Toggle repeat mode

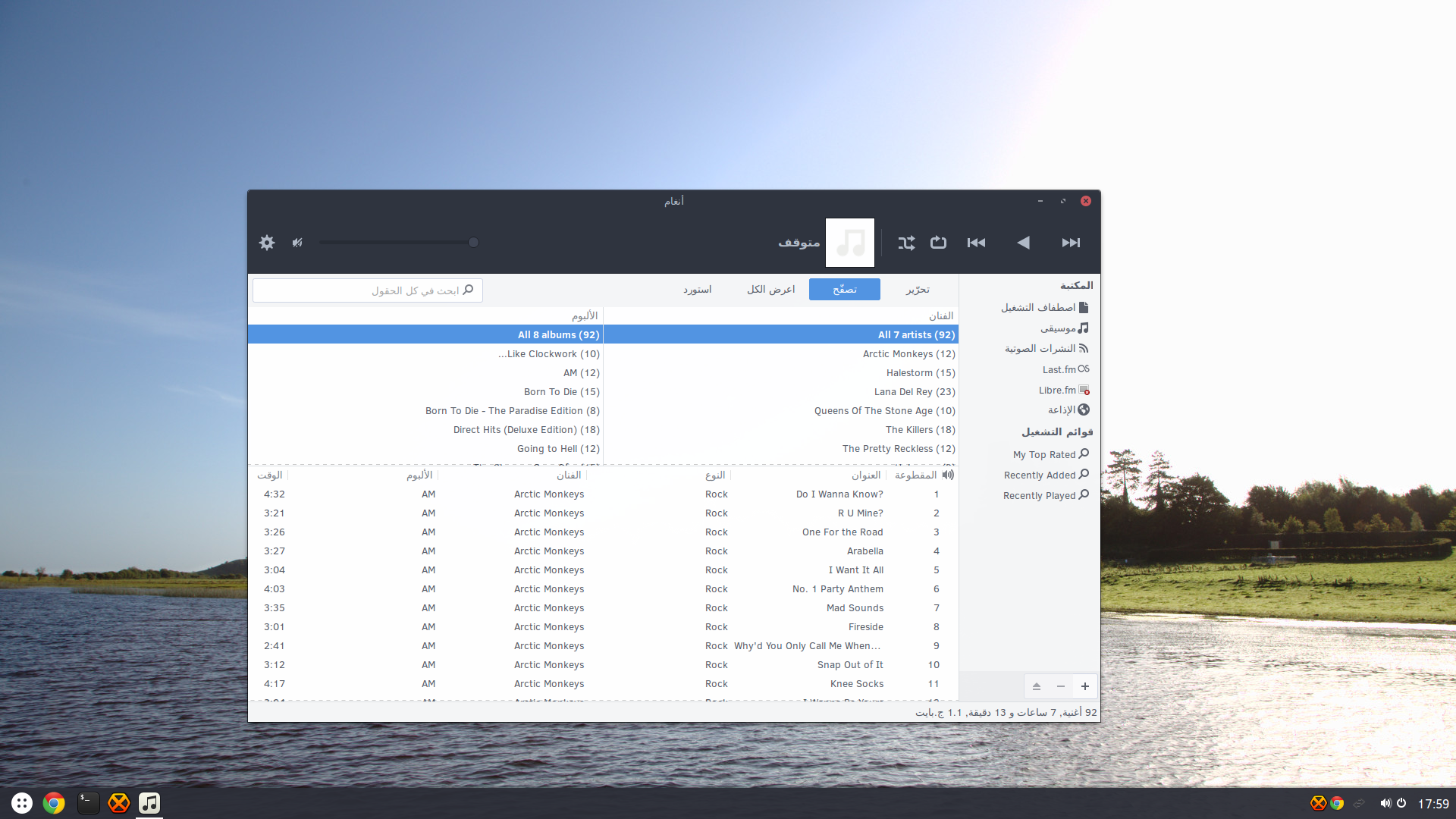tap(938, 243)
